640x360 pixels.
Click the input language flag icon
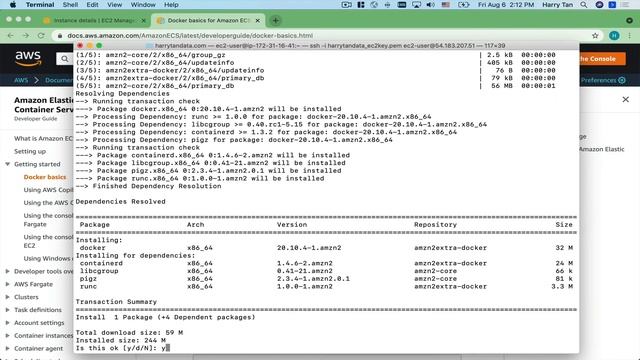pos(446,5)
